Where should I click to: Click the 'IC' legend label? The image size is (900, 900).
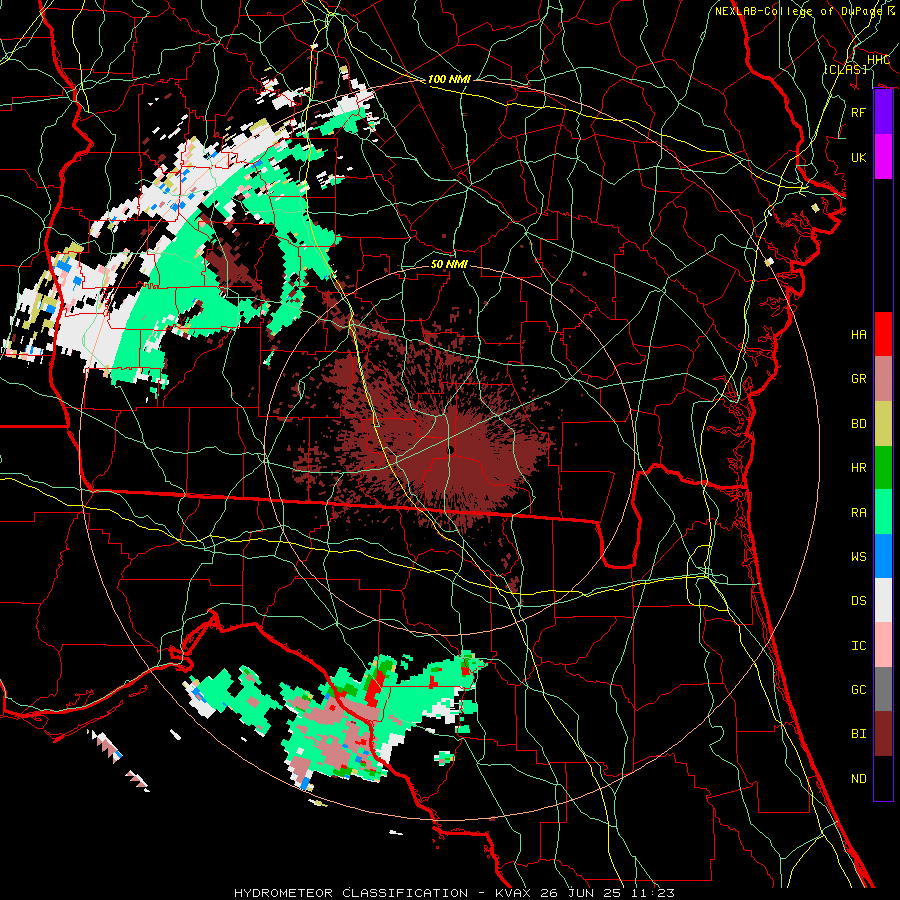pyautogui.click(x=859, y=646)
